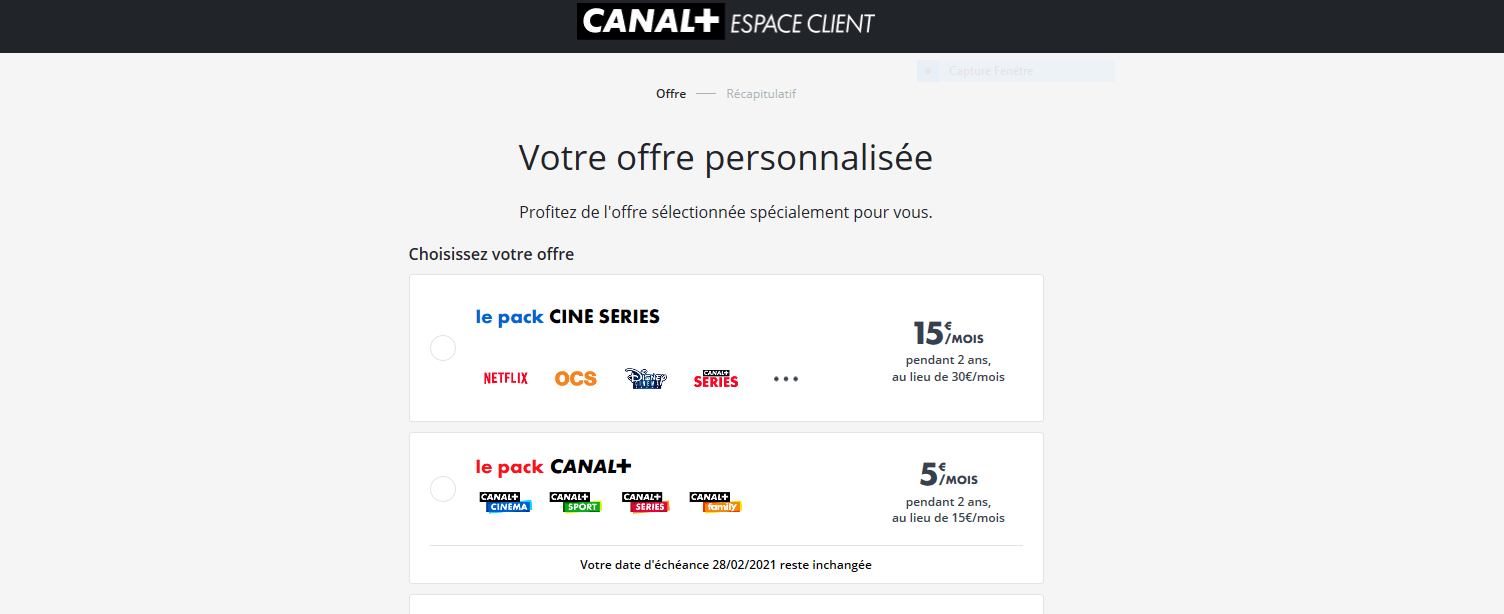Click the le pack CANAL+ title
1504x614 pixels.
pyautogui.click(x=554, y=467)
